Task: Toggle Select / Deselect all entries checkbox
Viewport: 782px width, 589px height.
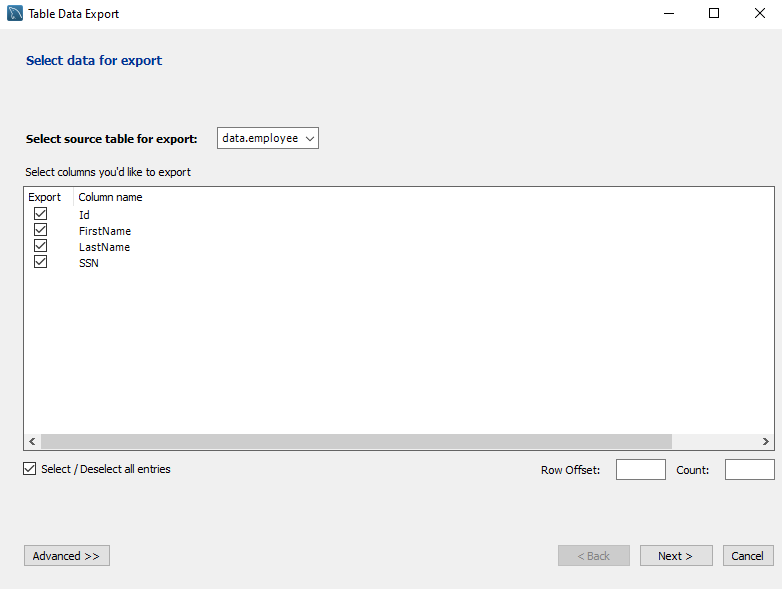Action: (29, 469)
